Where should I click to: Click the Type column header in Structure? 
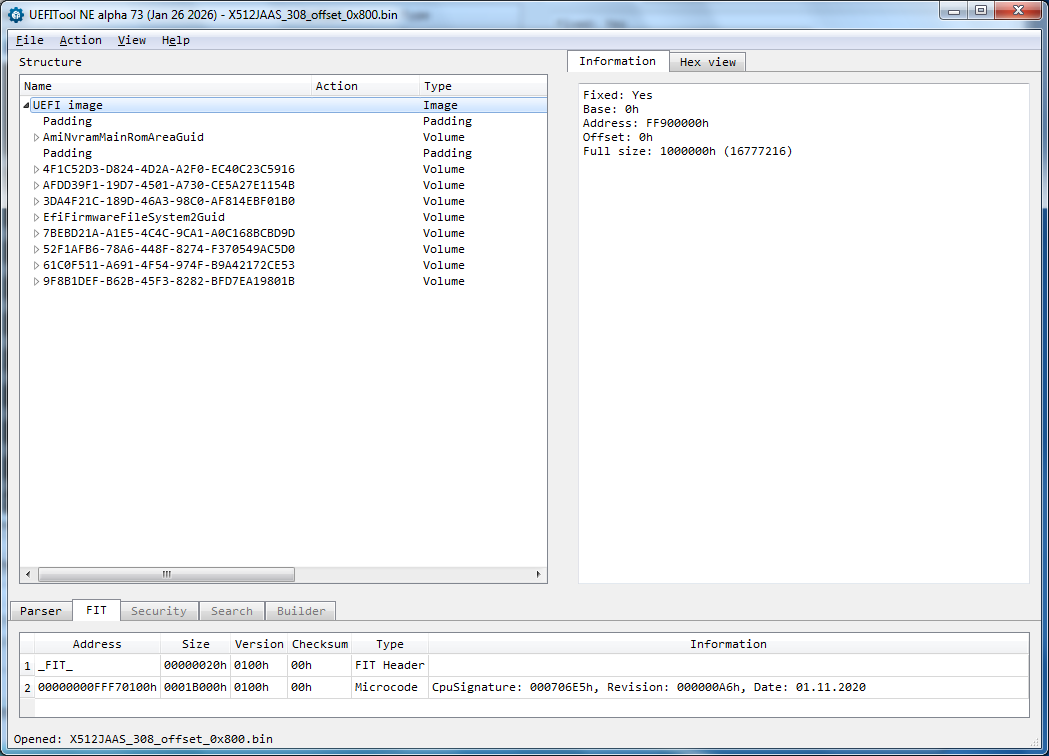coord(480,86)
